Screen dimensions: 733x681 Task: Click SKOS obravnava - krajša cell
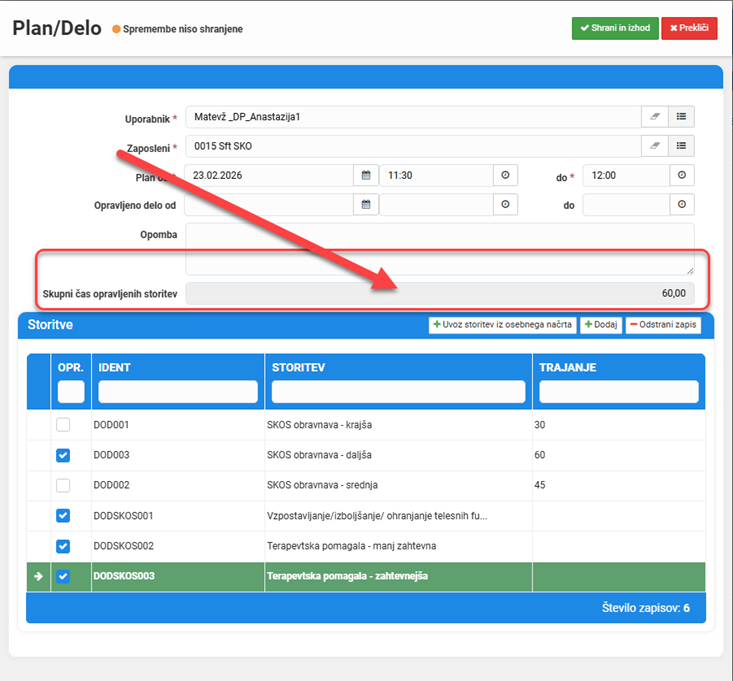398,425
